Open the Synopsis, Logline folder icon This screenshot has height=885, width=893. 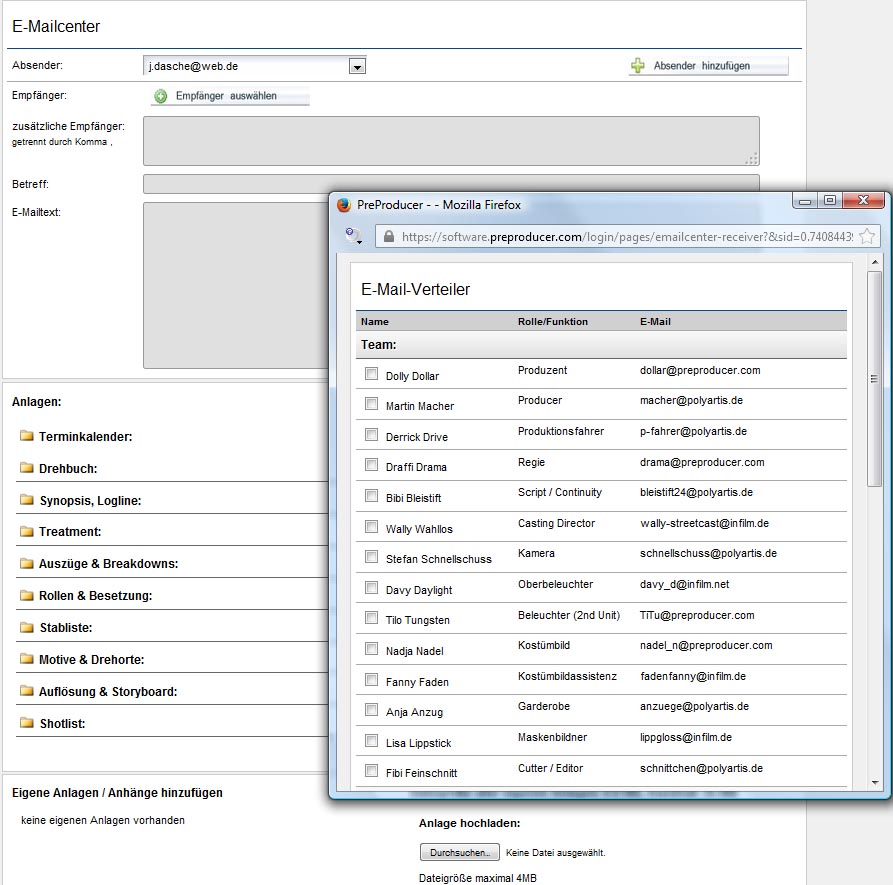pyautogui.click(x=26, y=500)
